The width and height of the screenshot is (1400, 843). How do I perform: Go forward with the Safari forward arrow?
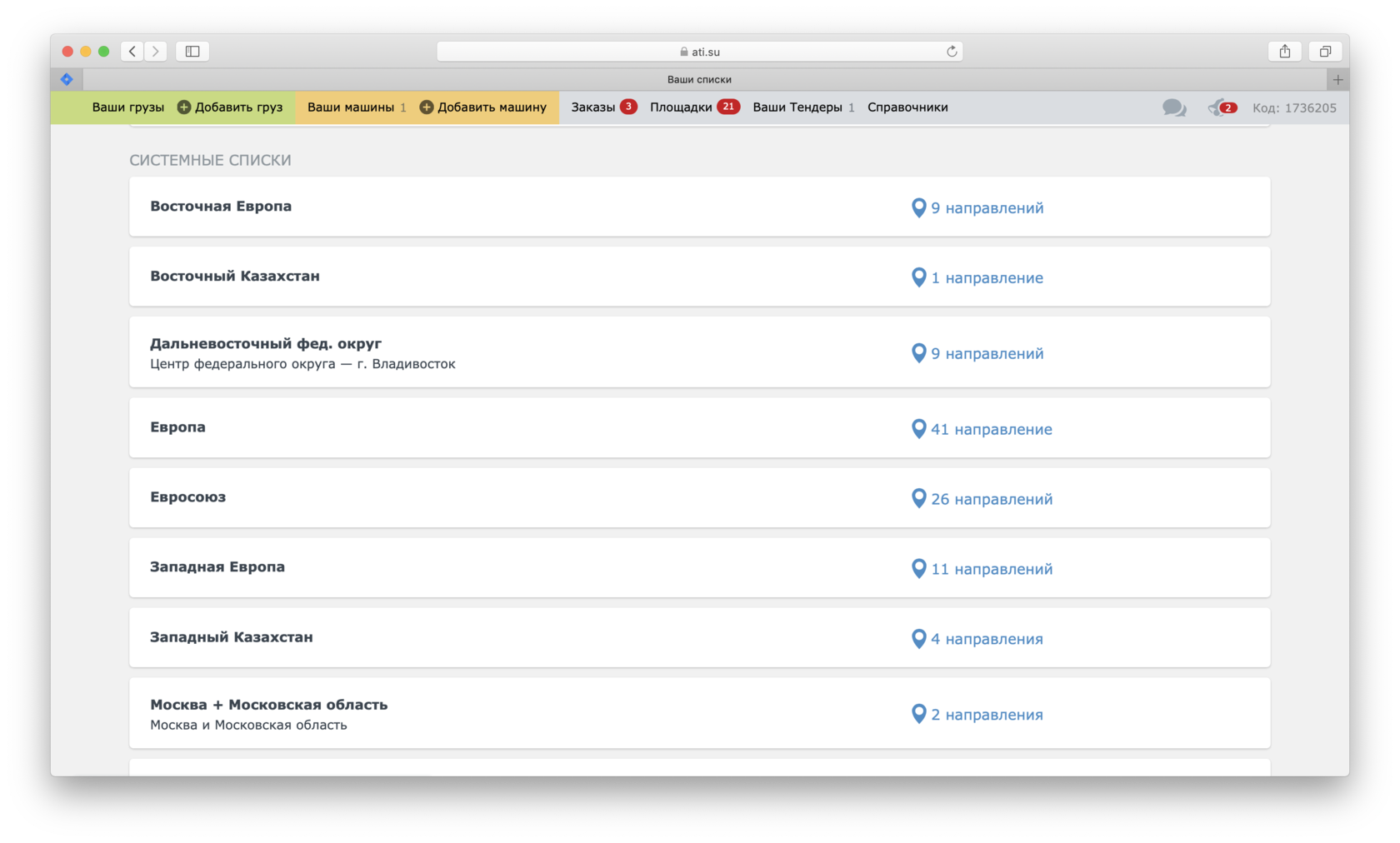click(x=156, y=52)
